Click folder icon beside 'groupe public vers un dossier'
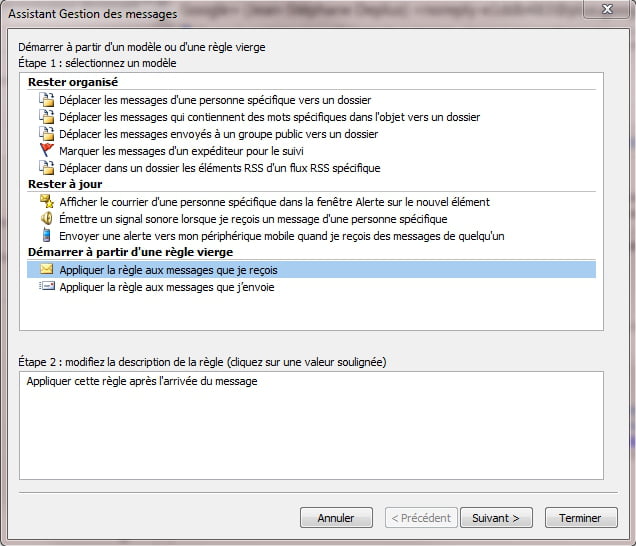Screen dimensions: 636x546 click(47, 133)
